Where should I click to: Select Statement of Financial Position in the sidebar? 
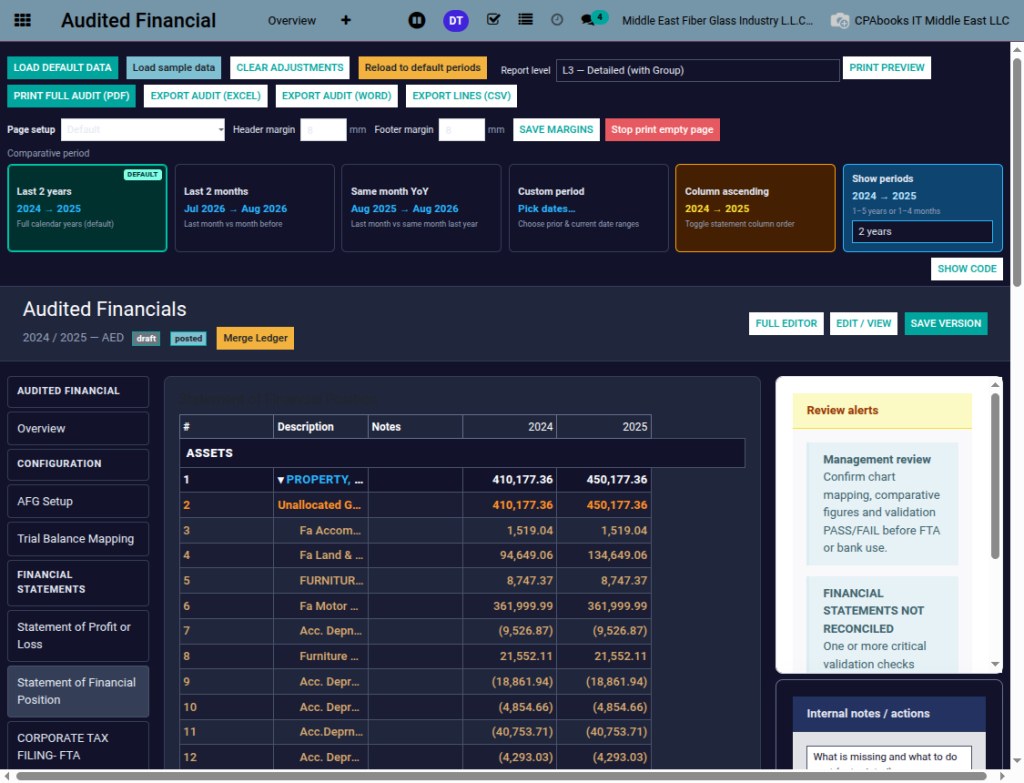[x=78, y=691]
